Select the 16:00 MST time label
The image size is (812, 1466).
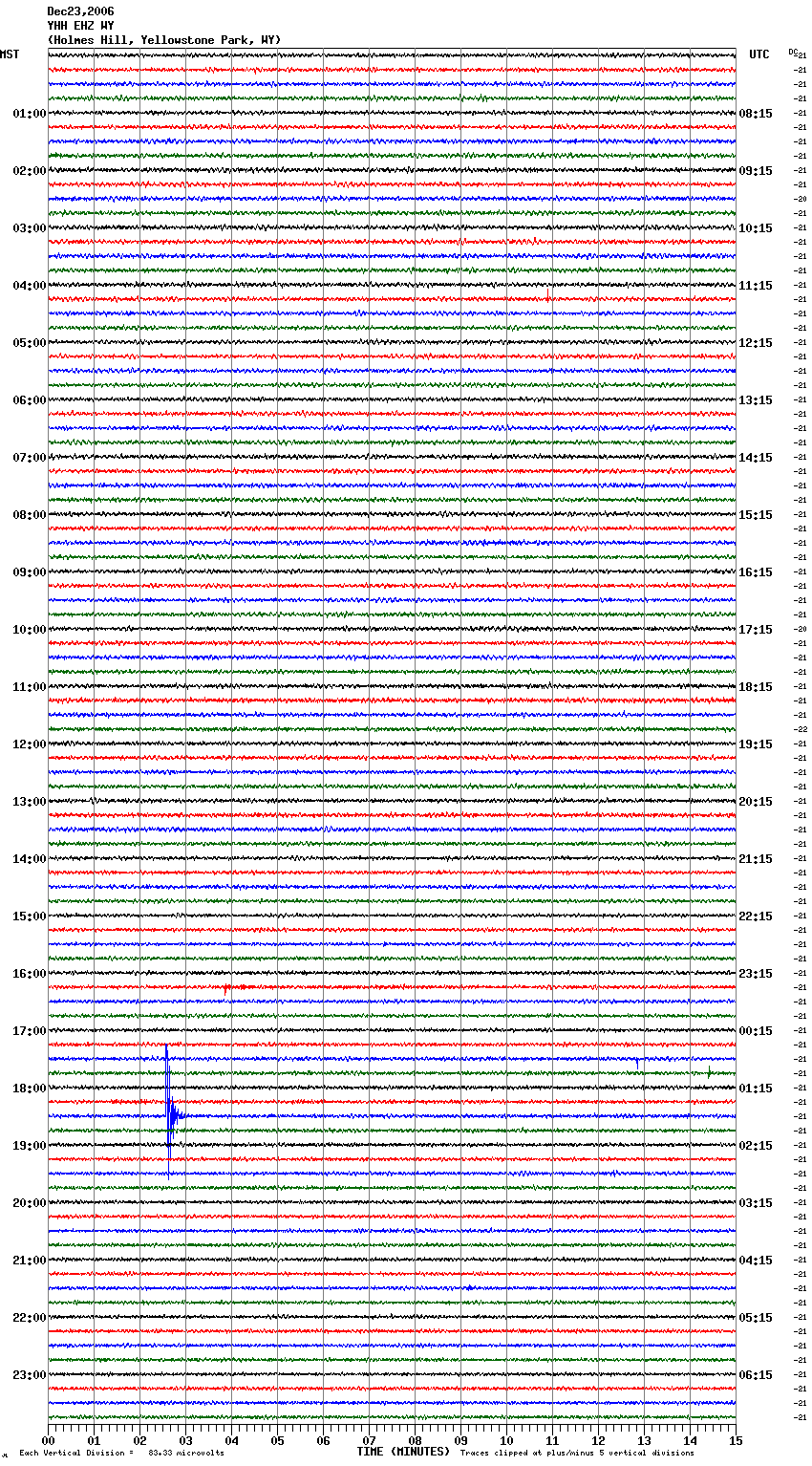[29, 974]
